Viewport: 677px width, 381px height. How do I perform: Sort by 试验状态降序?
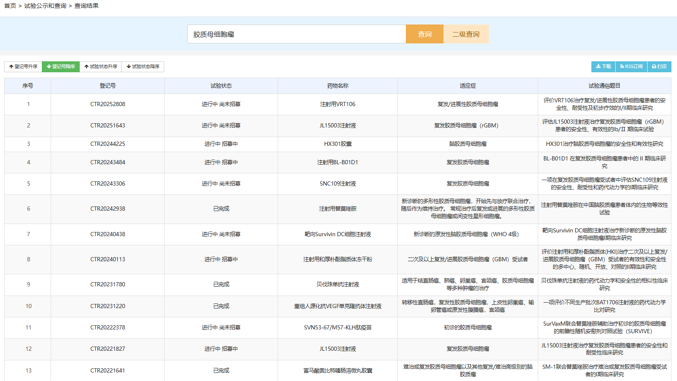coord(143,67)
